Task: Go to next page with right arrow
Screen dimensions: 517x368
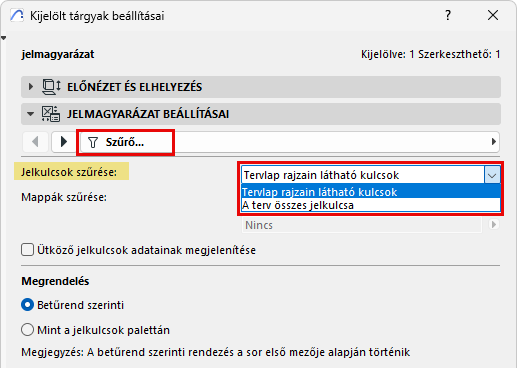Action: pos(64,142)
